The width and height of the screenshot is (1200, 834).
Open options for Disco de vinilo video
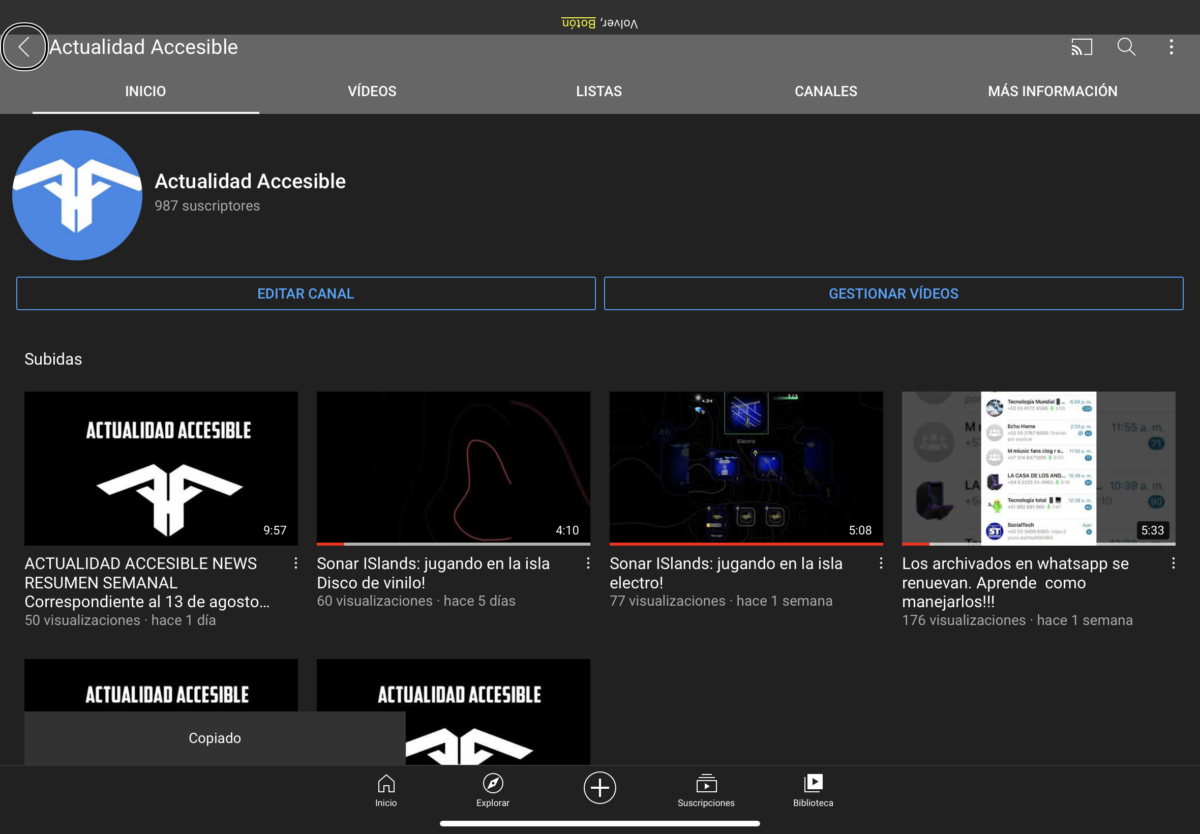pos(588,564)
